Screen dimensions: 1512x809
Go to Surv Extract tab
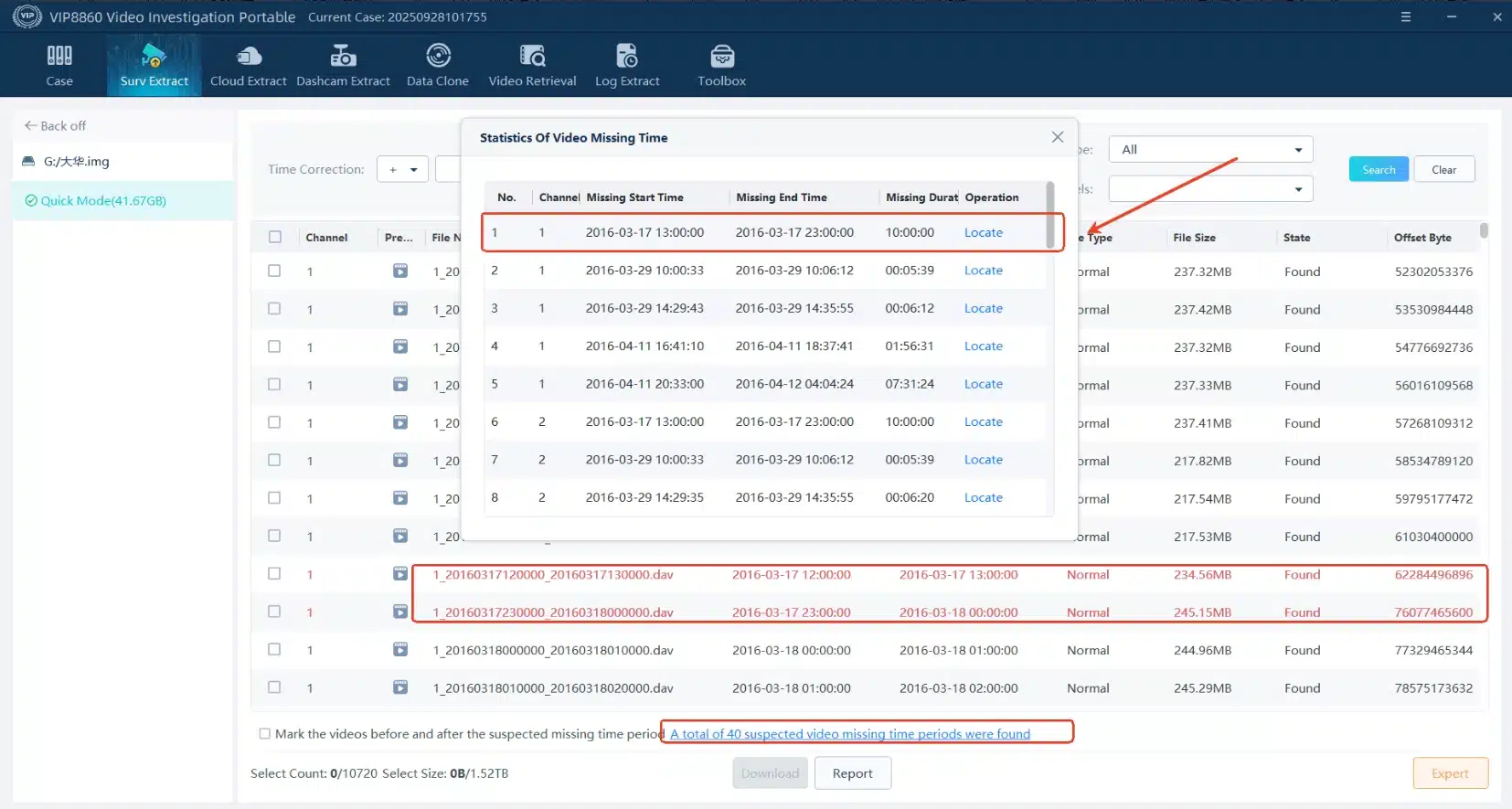(154, 65)
